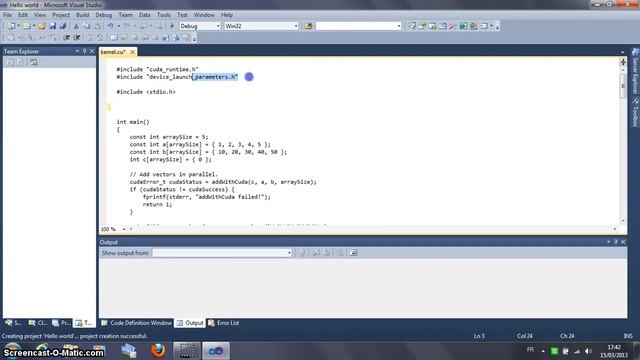Viewport: 640px width, 360px height.
Task: Open the Solution Configurations Debug dropdown
Action: (x=218, y=26)
